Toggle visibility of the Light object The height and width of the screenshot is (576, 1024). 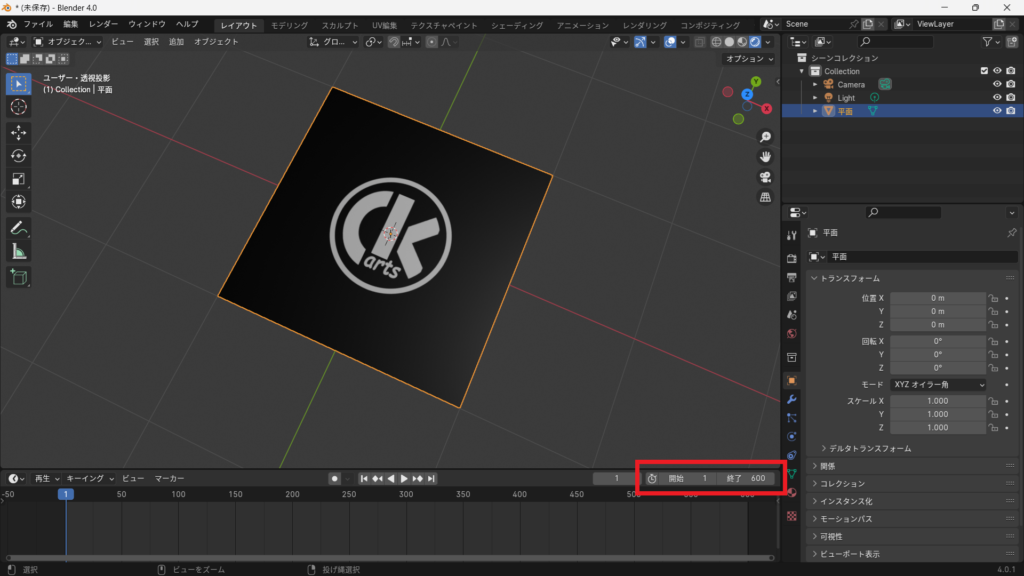pos(996,98)
